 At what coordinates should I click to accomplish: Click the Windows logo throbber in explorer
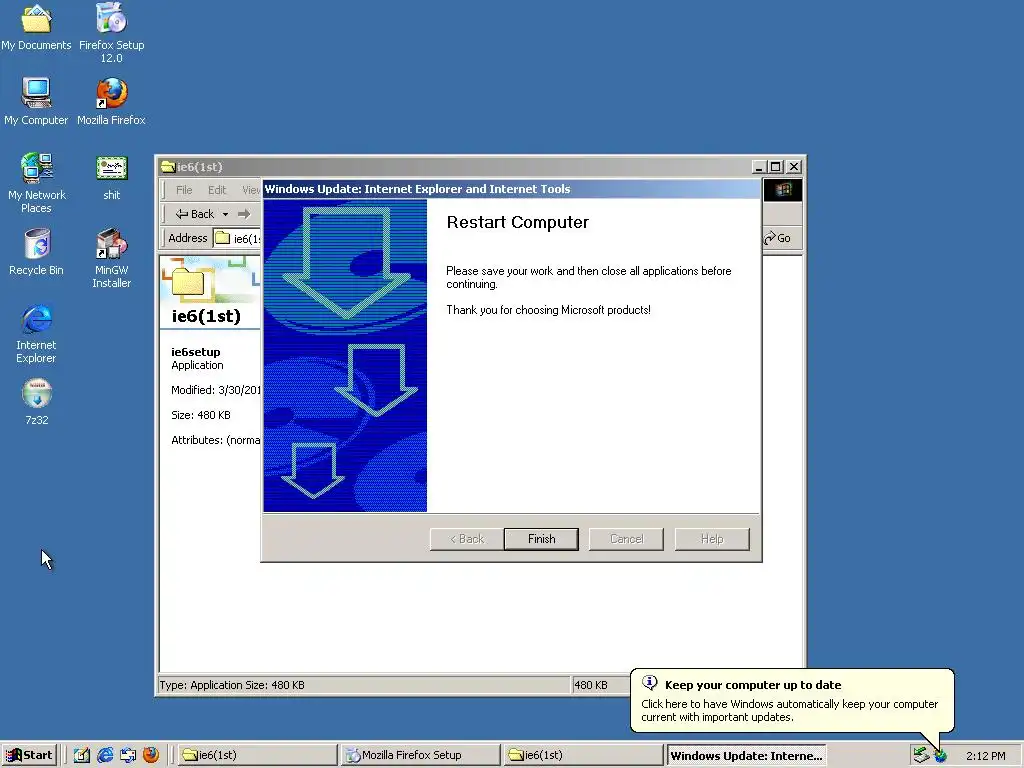[x=783, y=190]
